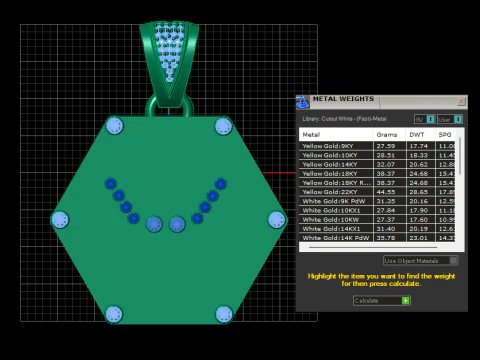Select the Yellow Gold:18KY R... row

click(377, 183)
